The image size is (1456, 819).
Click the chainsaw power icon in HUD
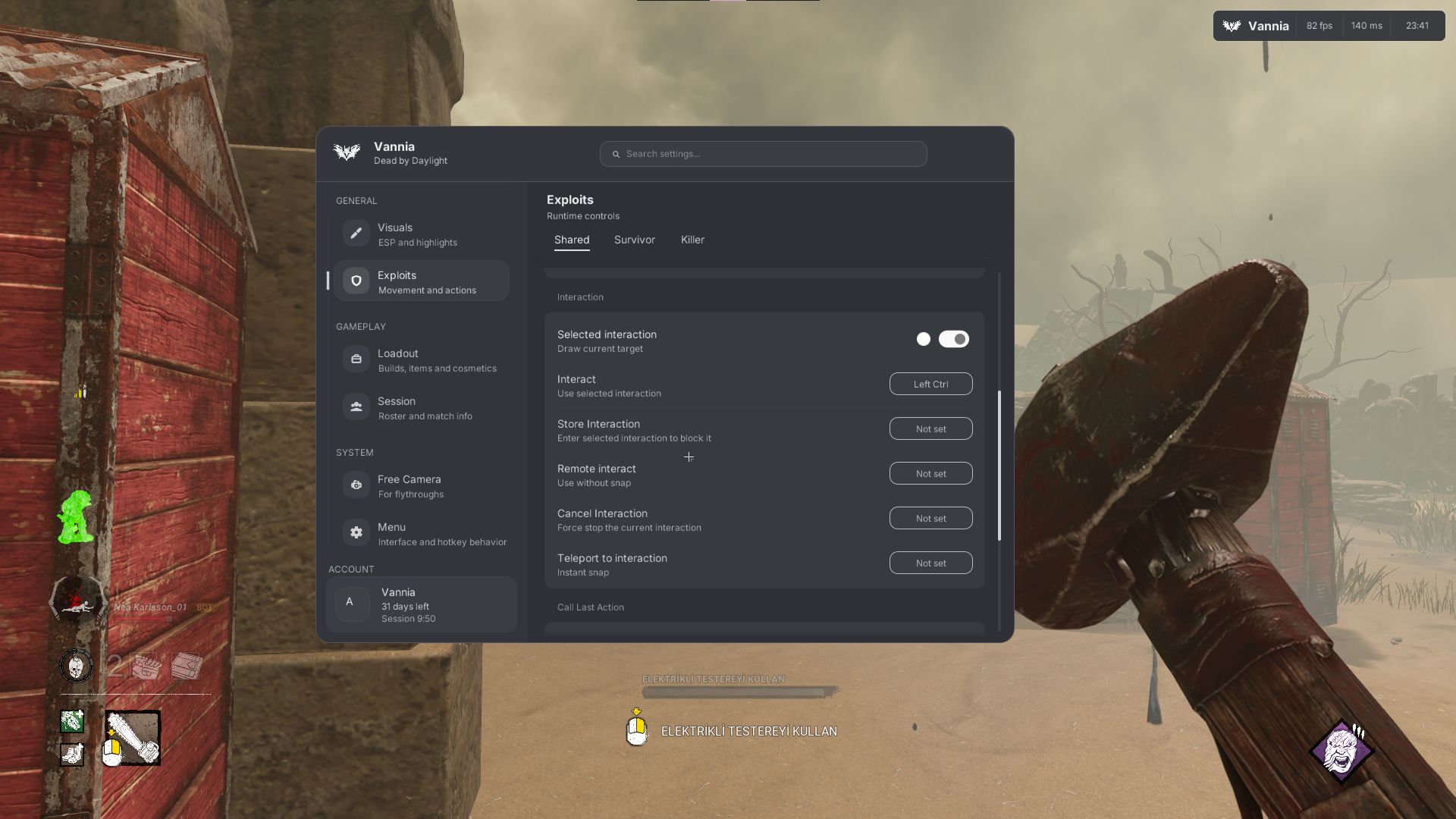pyautogui.click(x=133, y=738)
